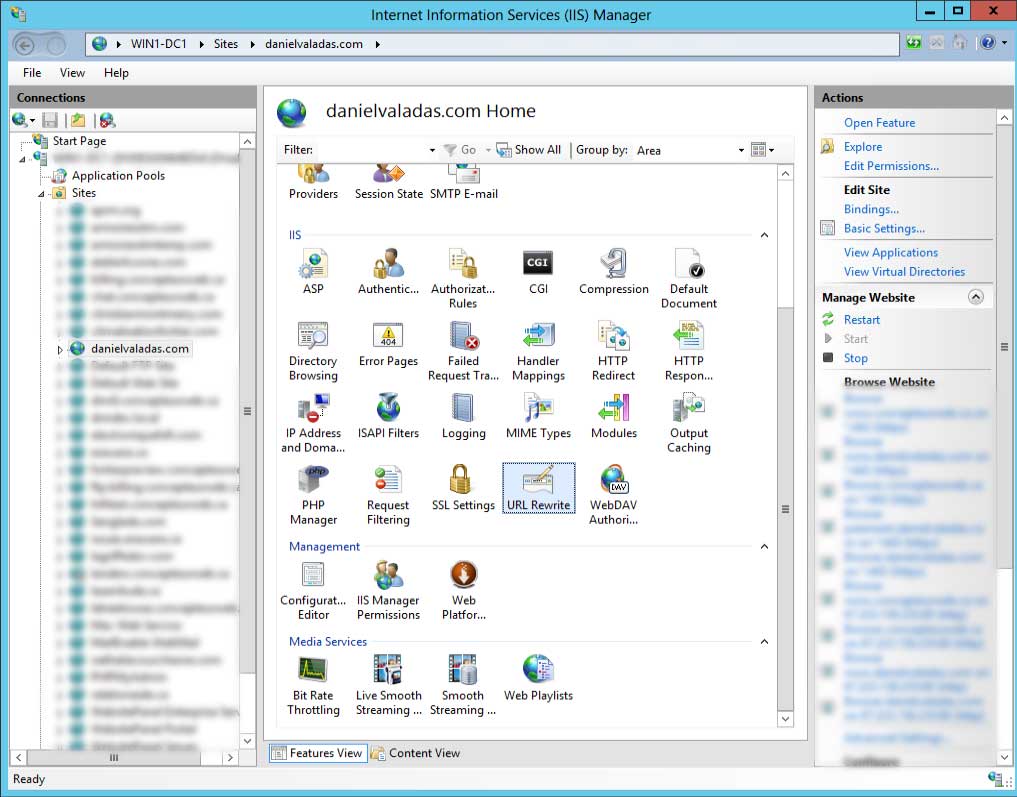Image resolution: width=1017 pixels, height=797 pixels.
Task: Expand the danielvaladas.com tree node
Action: pyautogui.click(x=60, y=350)
